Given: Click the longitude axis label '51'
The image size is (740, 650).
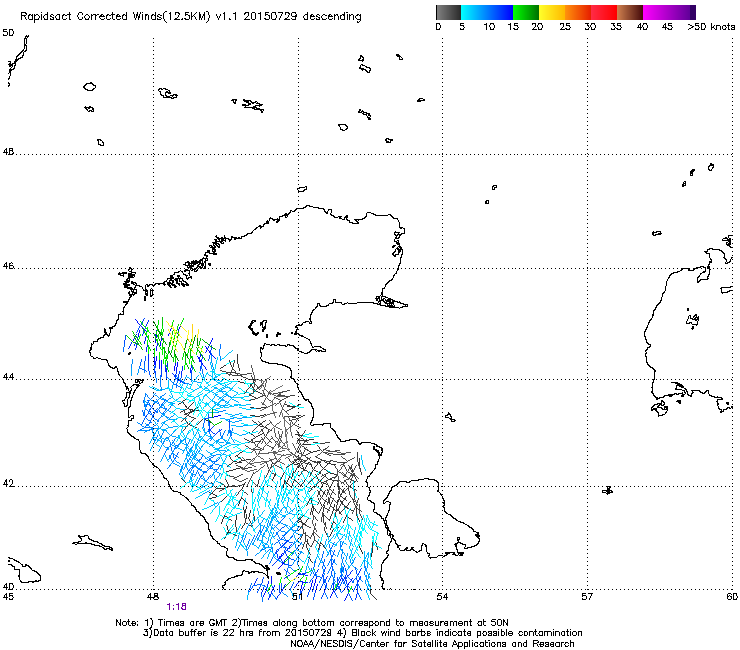Looking at the screenshot, I should (297, 597).
